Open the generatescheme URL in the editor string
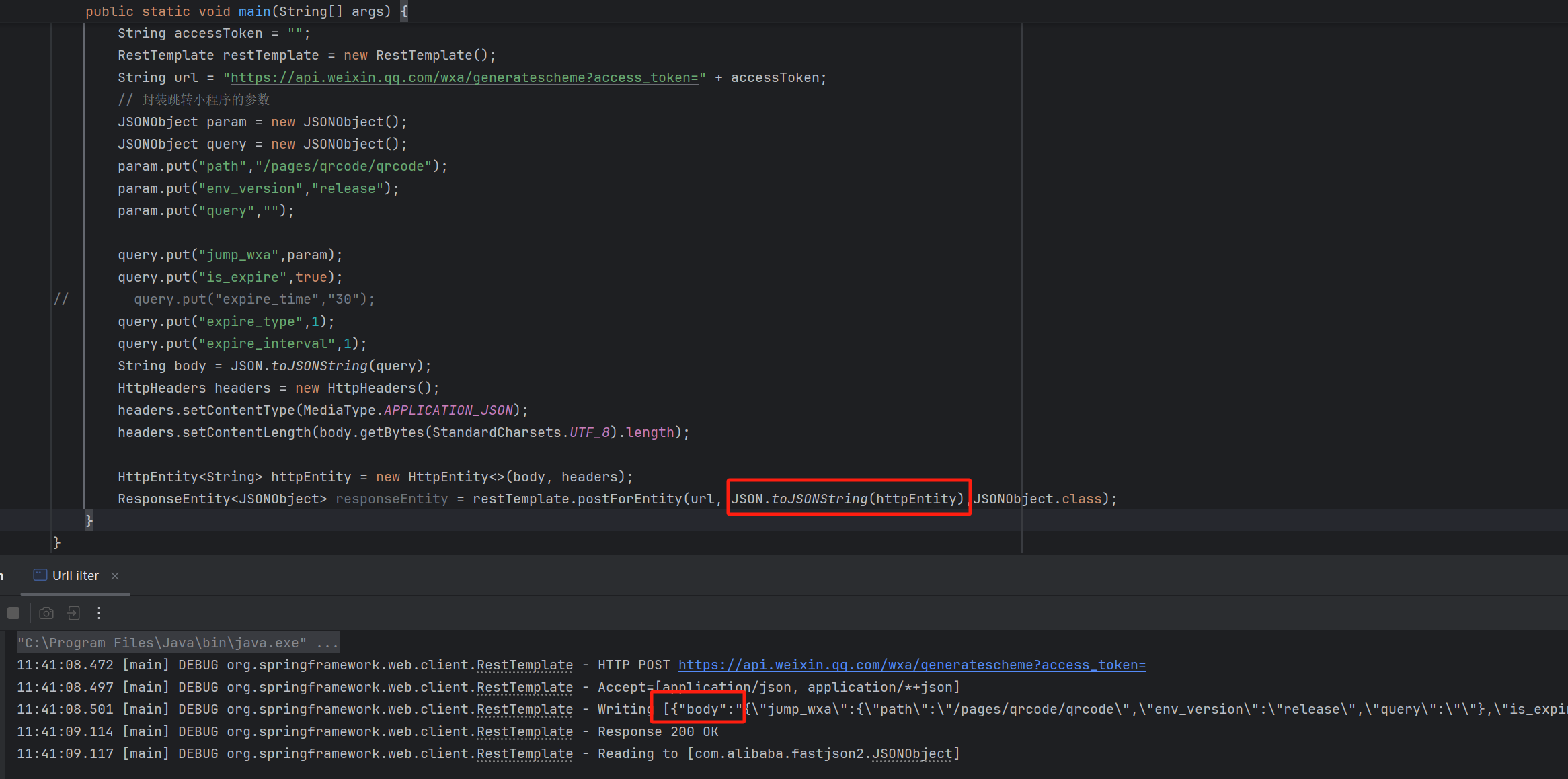Screen dimensions: 1568x779 pyautogui.click(x=464, y=78)
